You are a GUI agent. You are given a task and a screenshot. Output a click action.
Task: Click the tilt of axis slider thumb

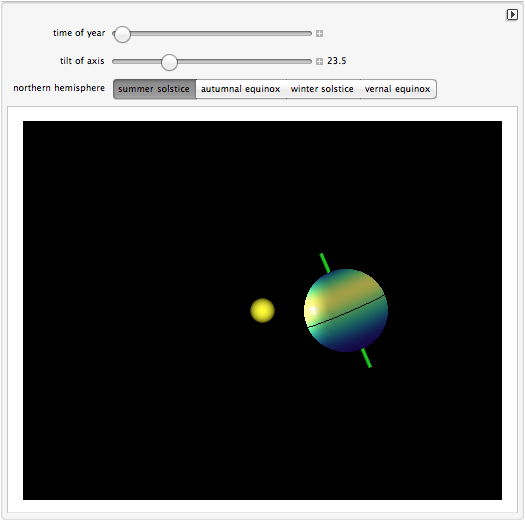[169, 62]
